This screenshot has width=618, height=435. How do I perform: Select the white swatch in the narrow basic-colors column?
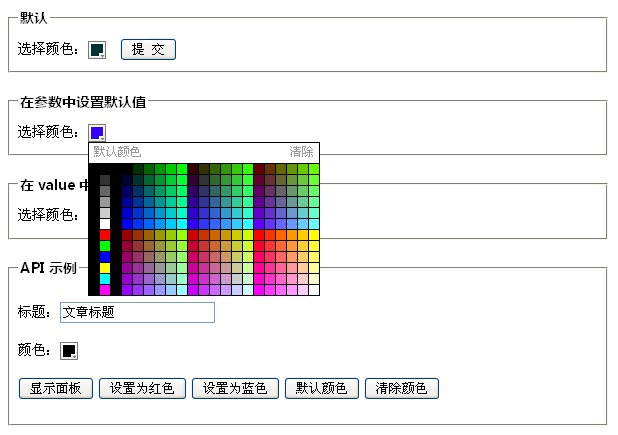tap(105, 225)
